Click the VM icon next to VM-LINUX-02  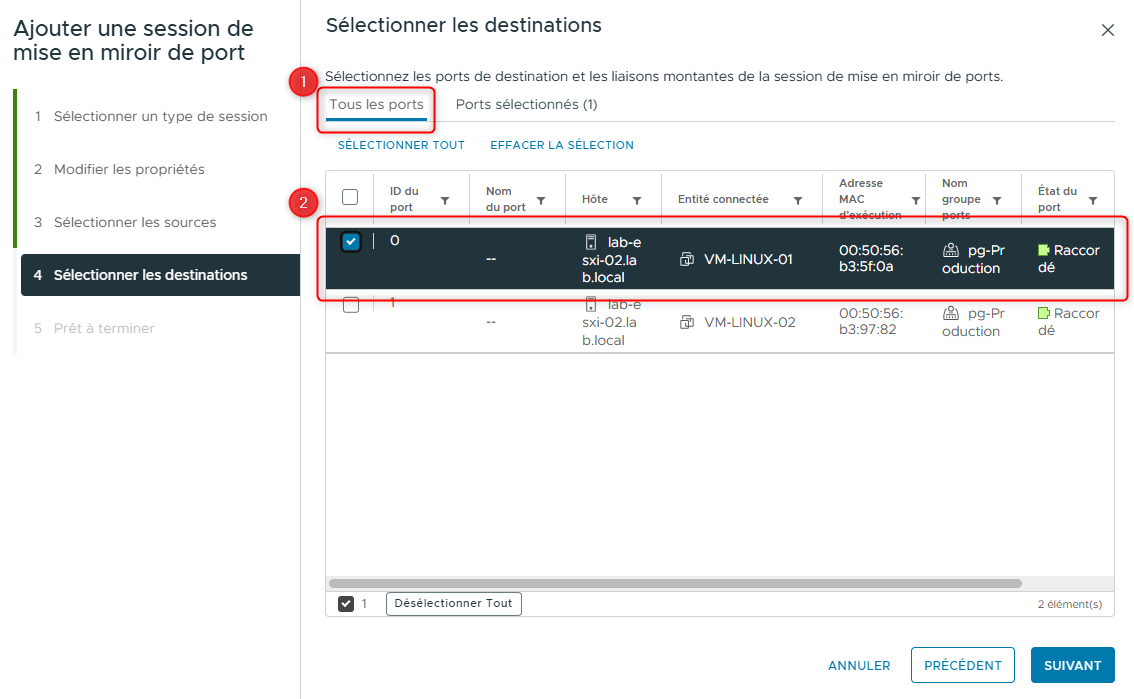click(x=687, y=322)
